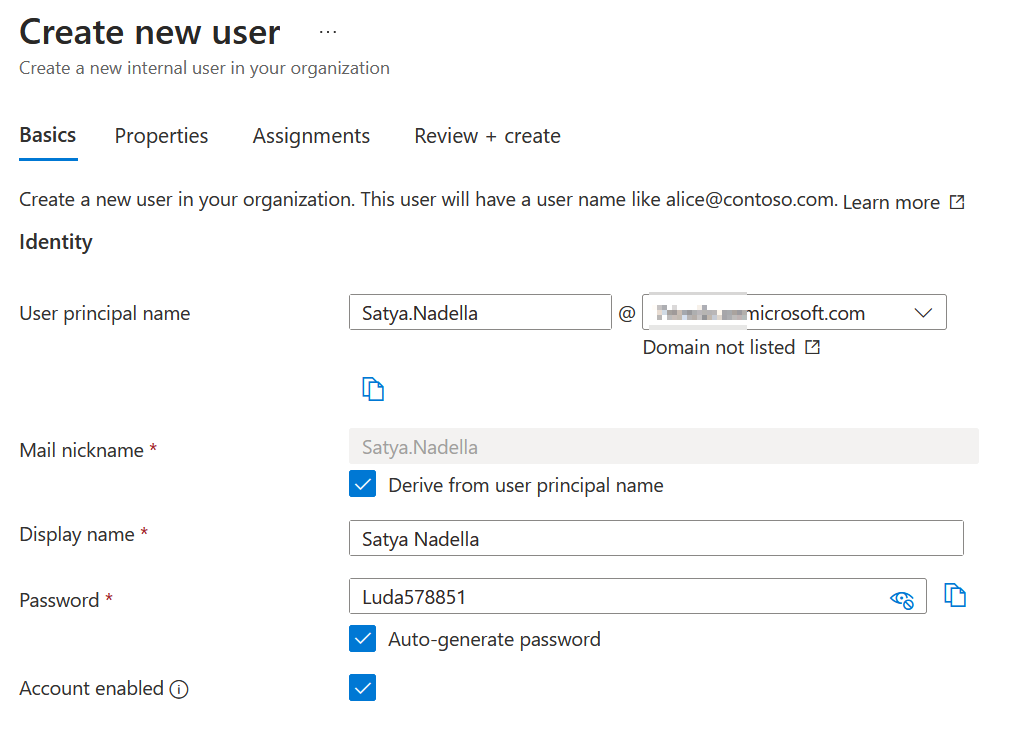Disable Auto-generate password
The height and width of the screenshot is (731, 1012).
[363, 638]
